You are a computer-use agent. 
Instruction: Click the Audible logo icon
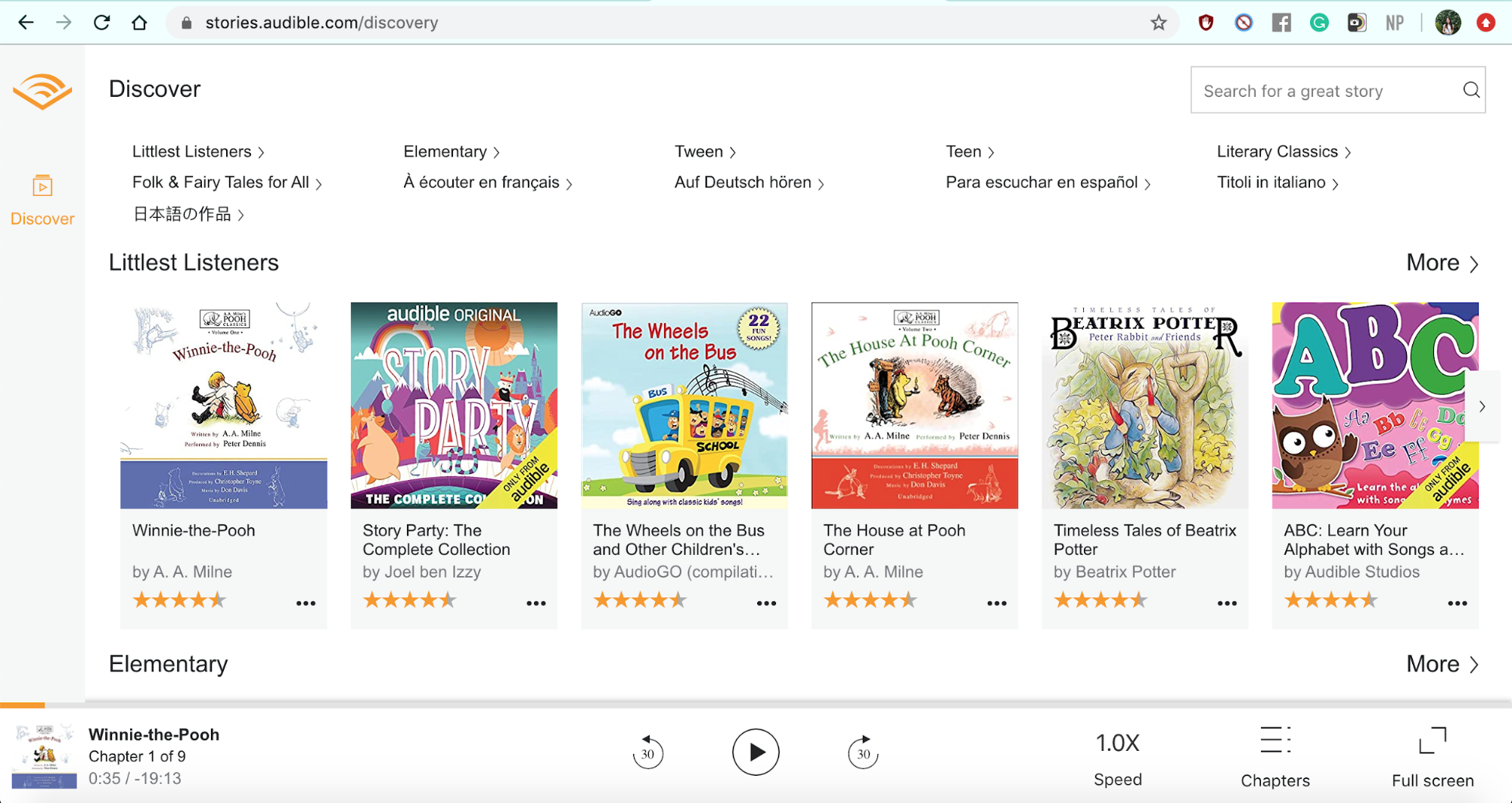pyautogui.click(x=42, y=91)
